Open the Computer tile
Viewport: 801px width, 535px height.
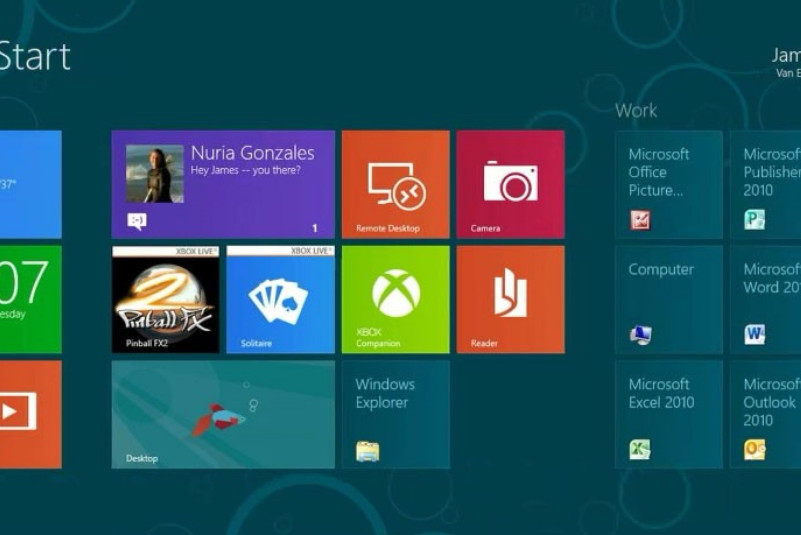tap(669, 299)
